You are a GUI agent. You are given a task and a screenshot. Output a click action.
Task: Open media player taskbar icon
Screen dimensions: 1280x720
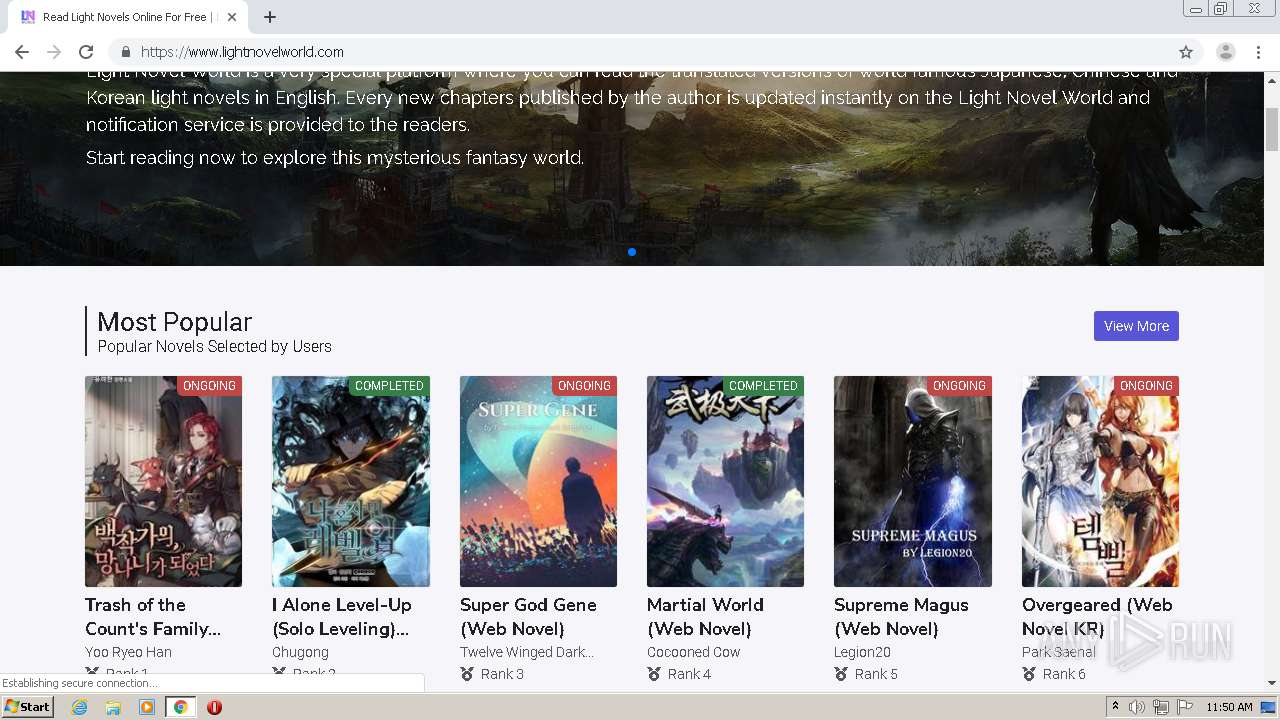point(147,707)
